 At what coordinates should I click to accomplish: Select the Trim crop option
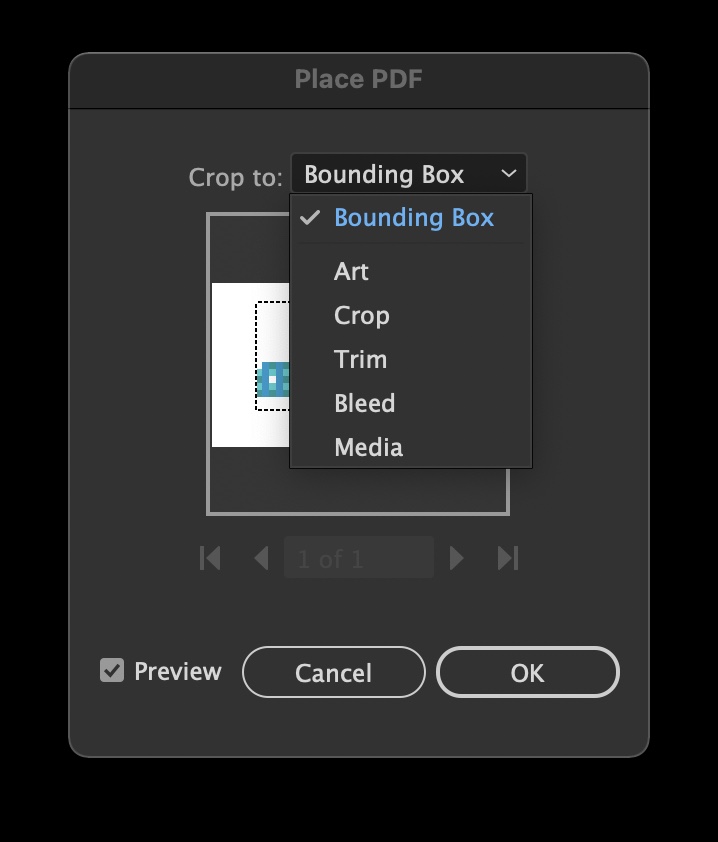click(360, 359)
